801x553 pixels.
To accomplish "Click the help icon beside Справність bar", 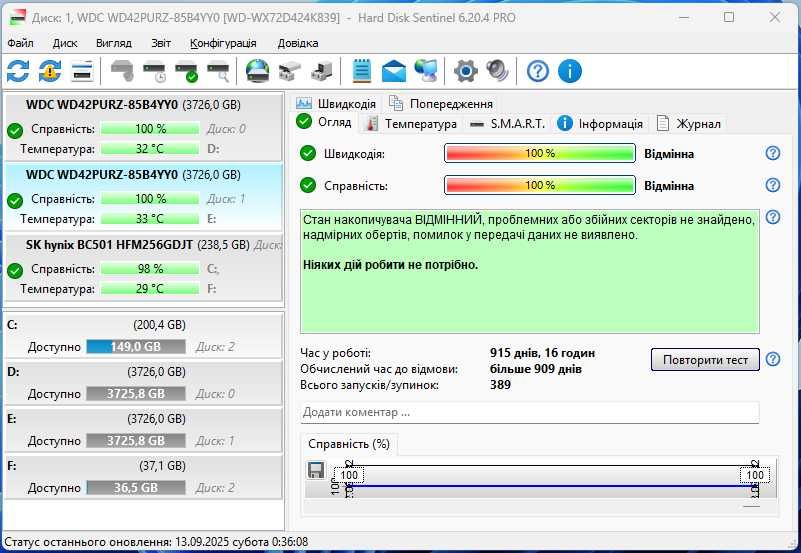I will pyautogui.click(x=773, y=185).
